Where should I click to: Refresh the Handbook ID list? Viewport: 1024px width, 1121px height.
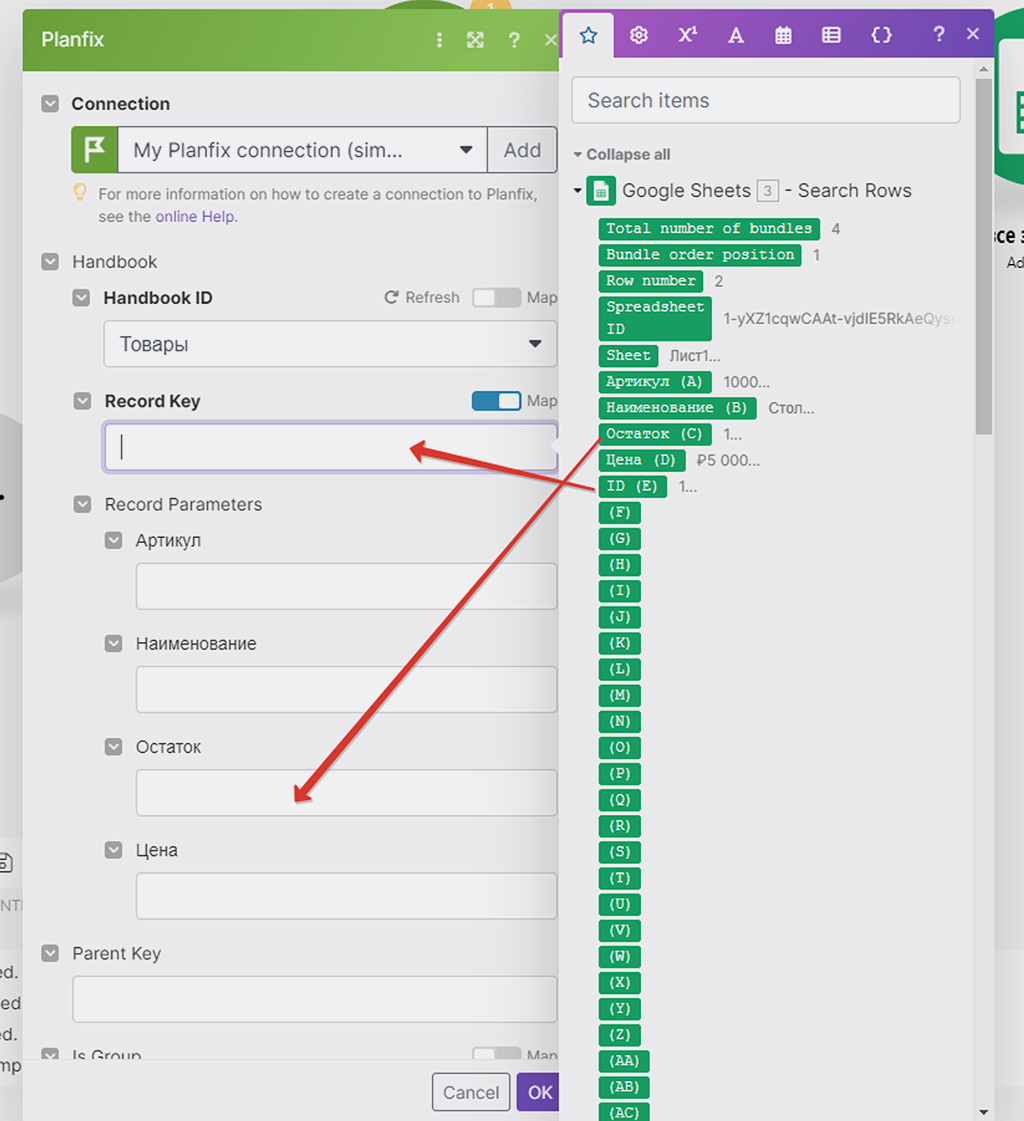pos(422,297)
